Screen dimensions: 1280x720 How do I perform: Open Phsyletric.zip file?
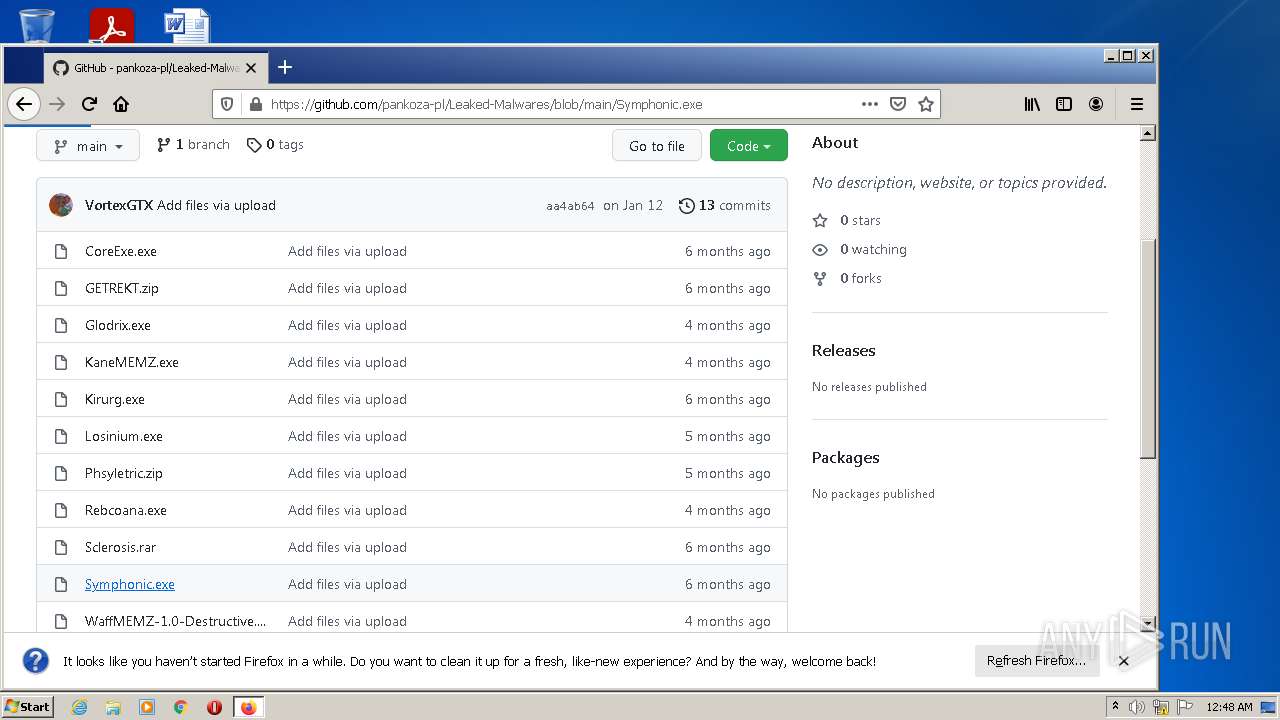click(124, 473)
